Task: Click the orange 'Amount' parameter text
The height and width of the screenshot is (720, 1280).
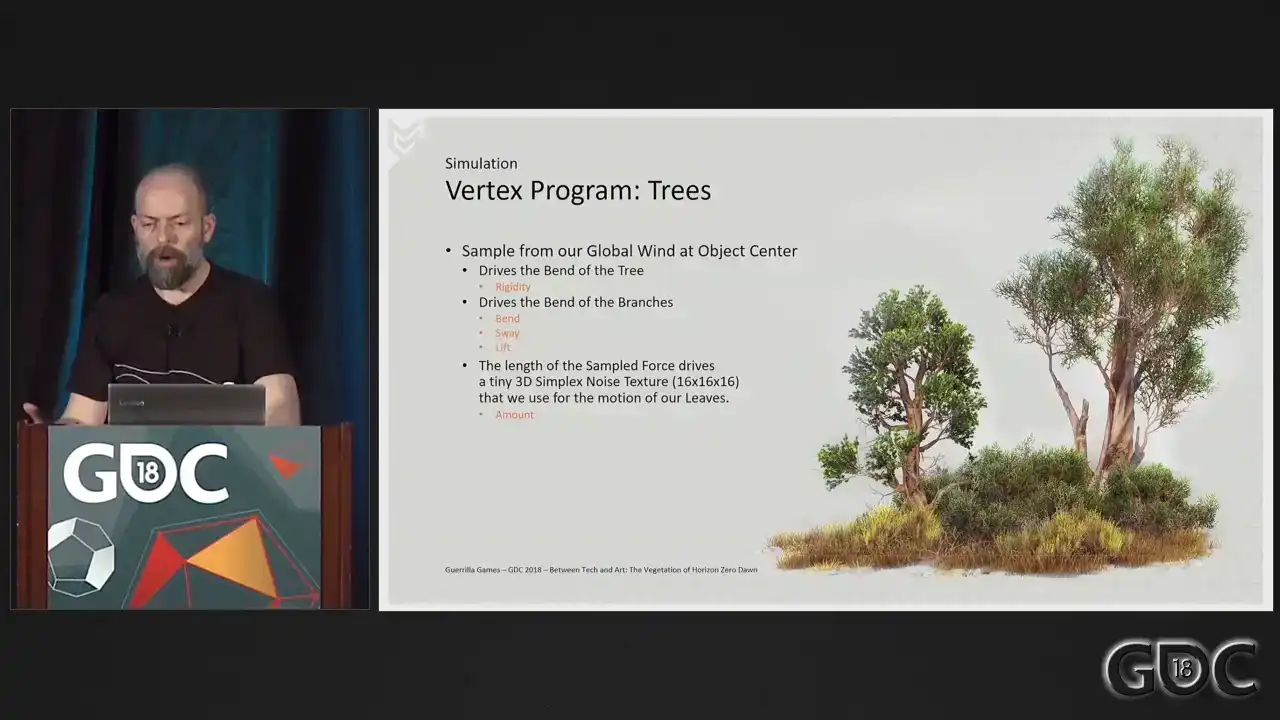Action: 514,414
